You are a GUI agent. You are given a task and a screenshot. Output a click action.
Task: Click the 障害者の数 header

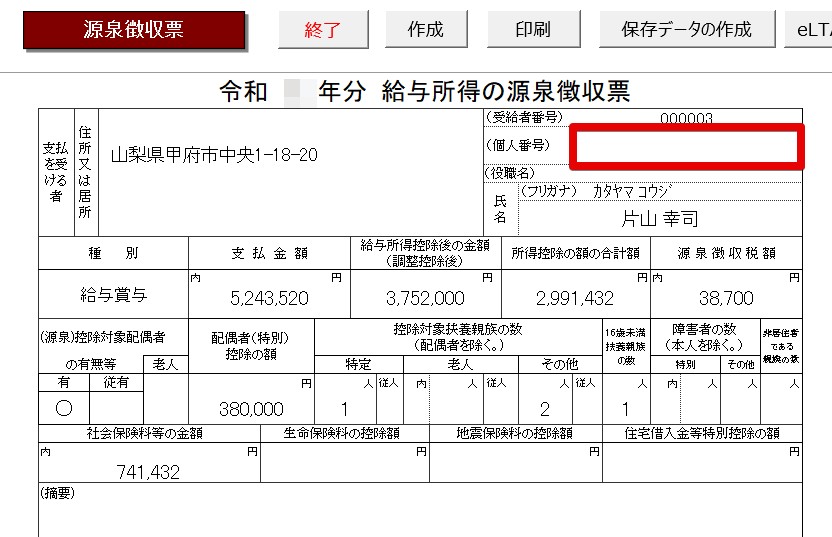(704, 337)
